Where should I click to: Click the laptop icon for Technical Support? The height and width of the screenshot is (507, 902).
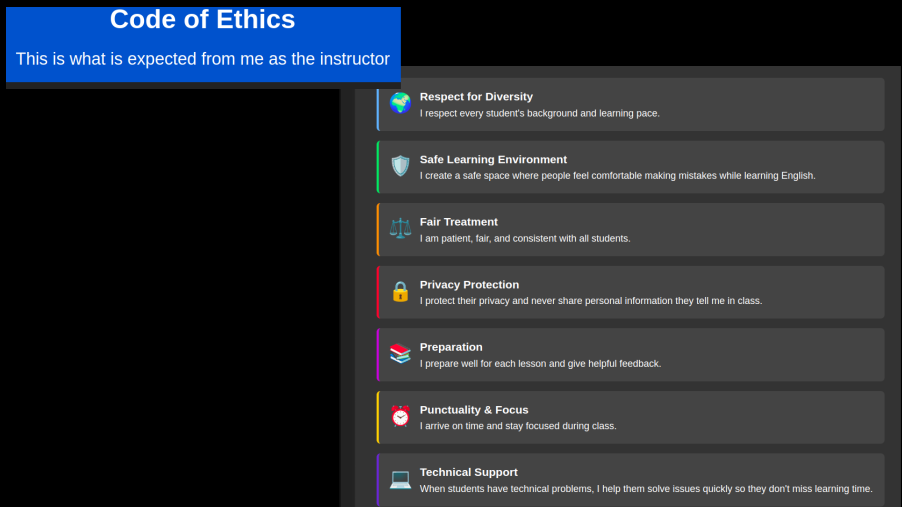400,479
